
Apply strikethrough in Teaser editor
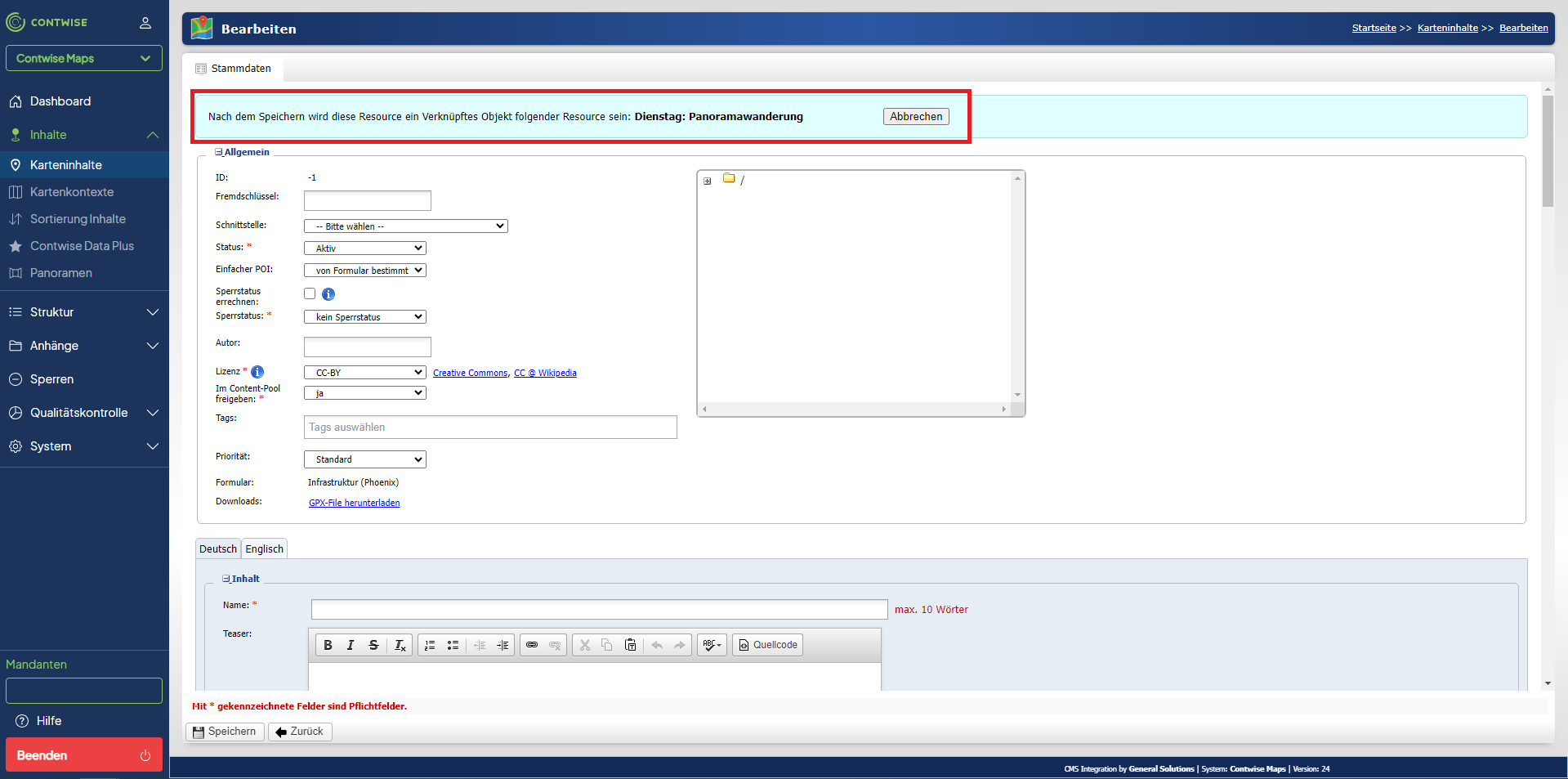(x=373, y=645)
